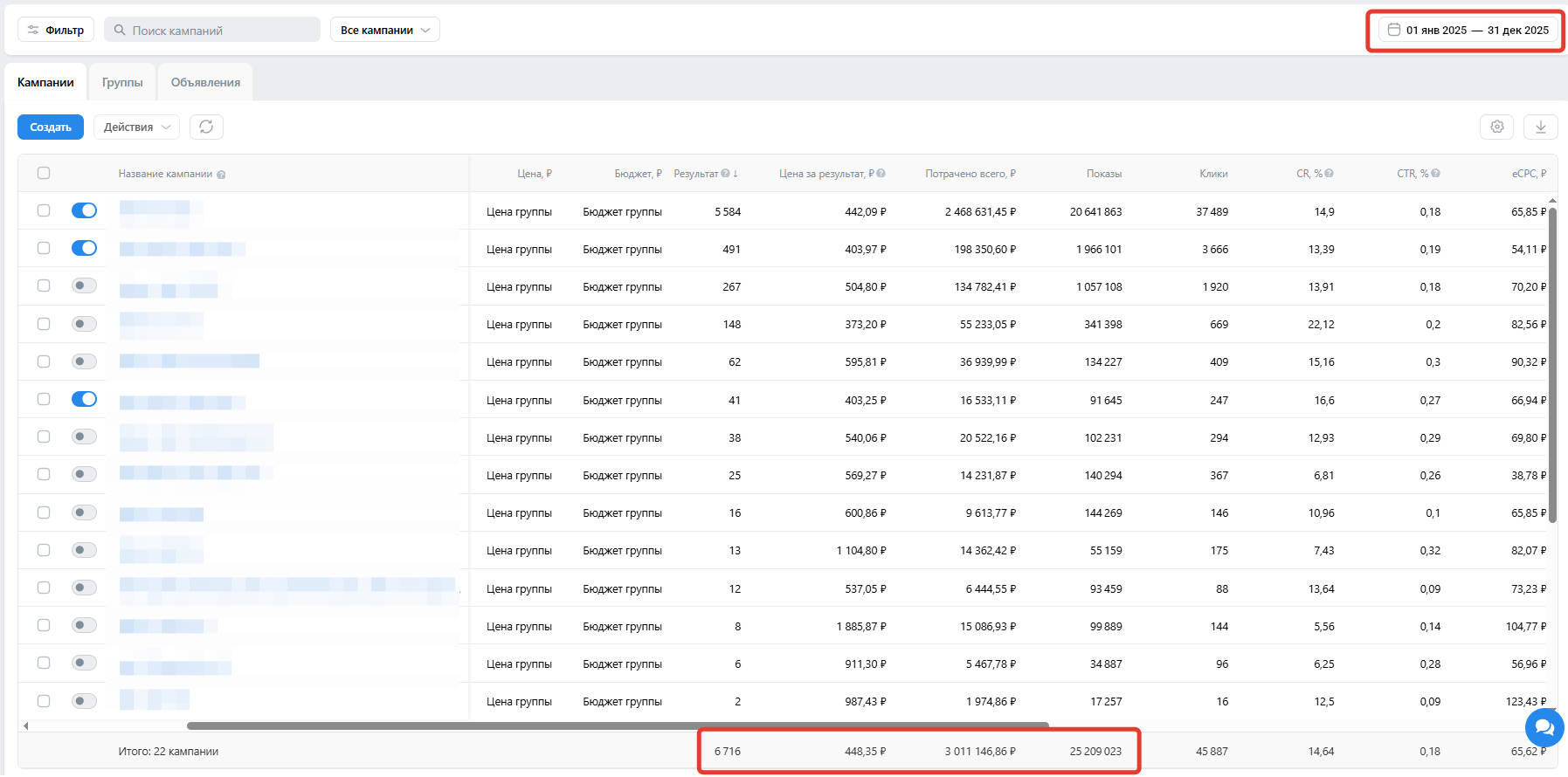
Task: Click the question icon beside CTR, %
Action: tap(1435, 174)
